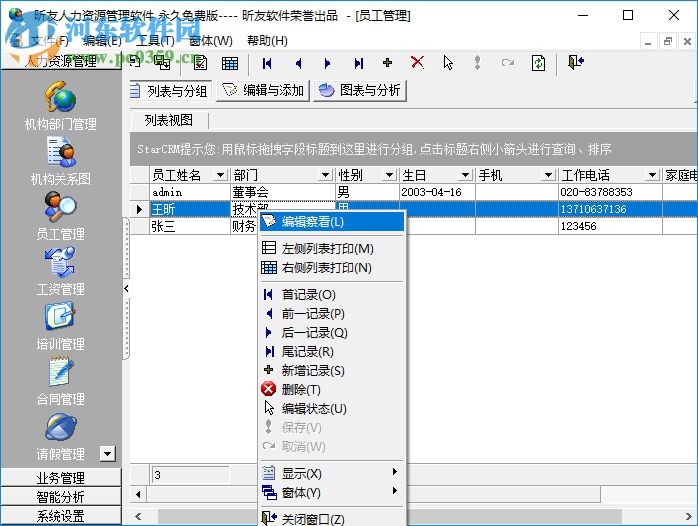
Task: Open 培训管理 sidebar module
Action: [x=61, y=326]
